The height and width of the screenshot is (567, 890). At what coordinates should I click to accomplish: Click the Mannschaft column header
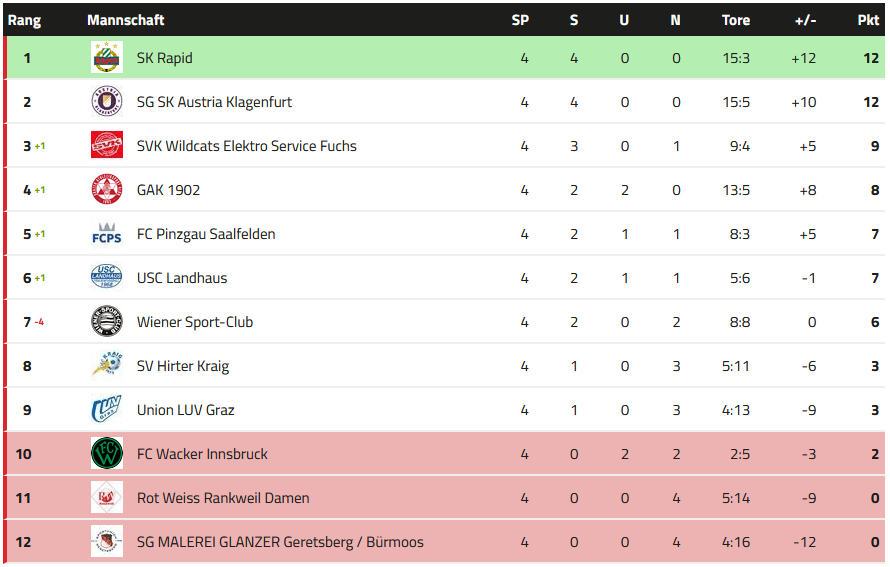pyautogui.click(x=126, y=20)
